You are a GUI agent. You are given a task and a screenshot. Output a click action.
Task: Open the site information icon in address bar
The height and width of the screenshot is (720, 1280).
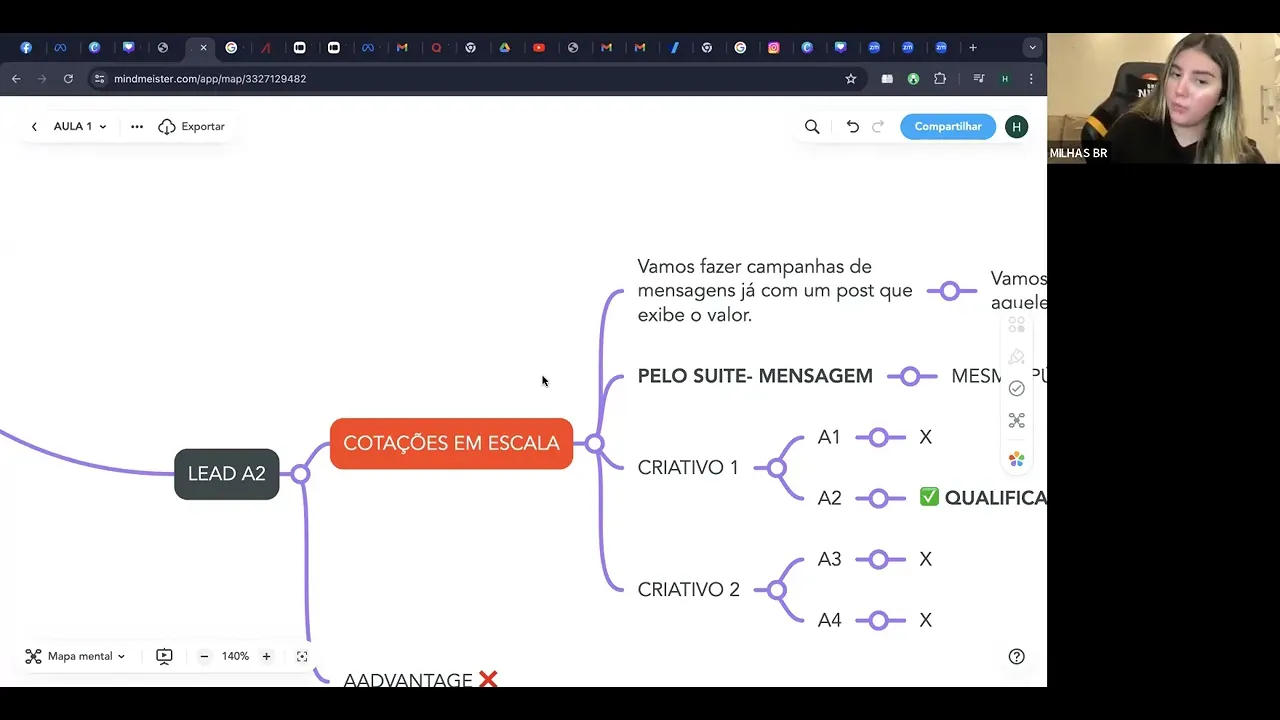(x=99, y=79)
